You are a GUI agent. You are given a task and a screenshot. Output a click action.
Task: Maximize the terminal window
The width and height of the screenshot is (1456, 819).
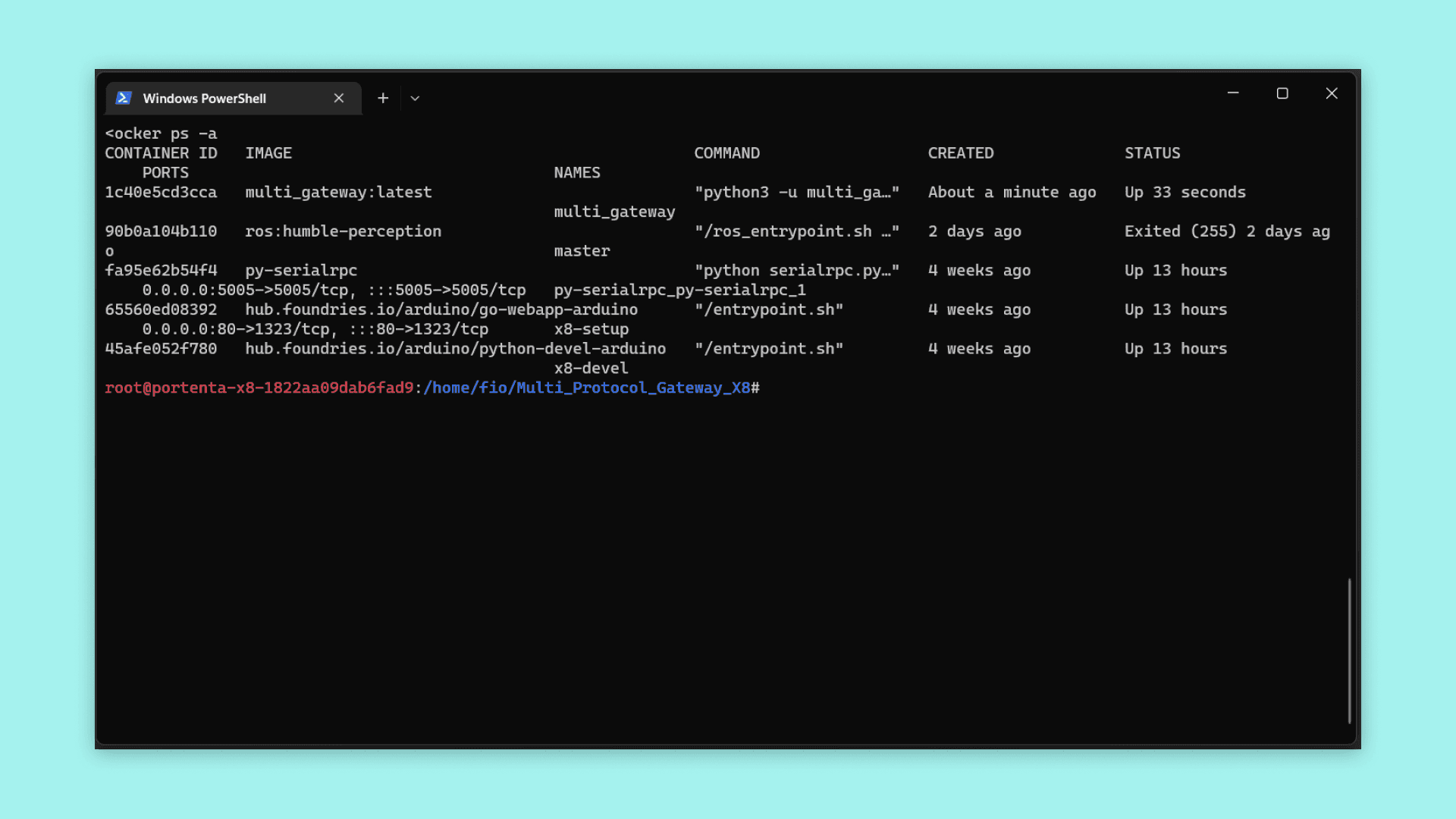tap(1282, 93)
